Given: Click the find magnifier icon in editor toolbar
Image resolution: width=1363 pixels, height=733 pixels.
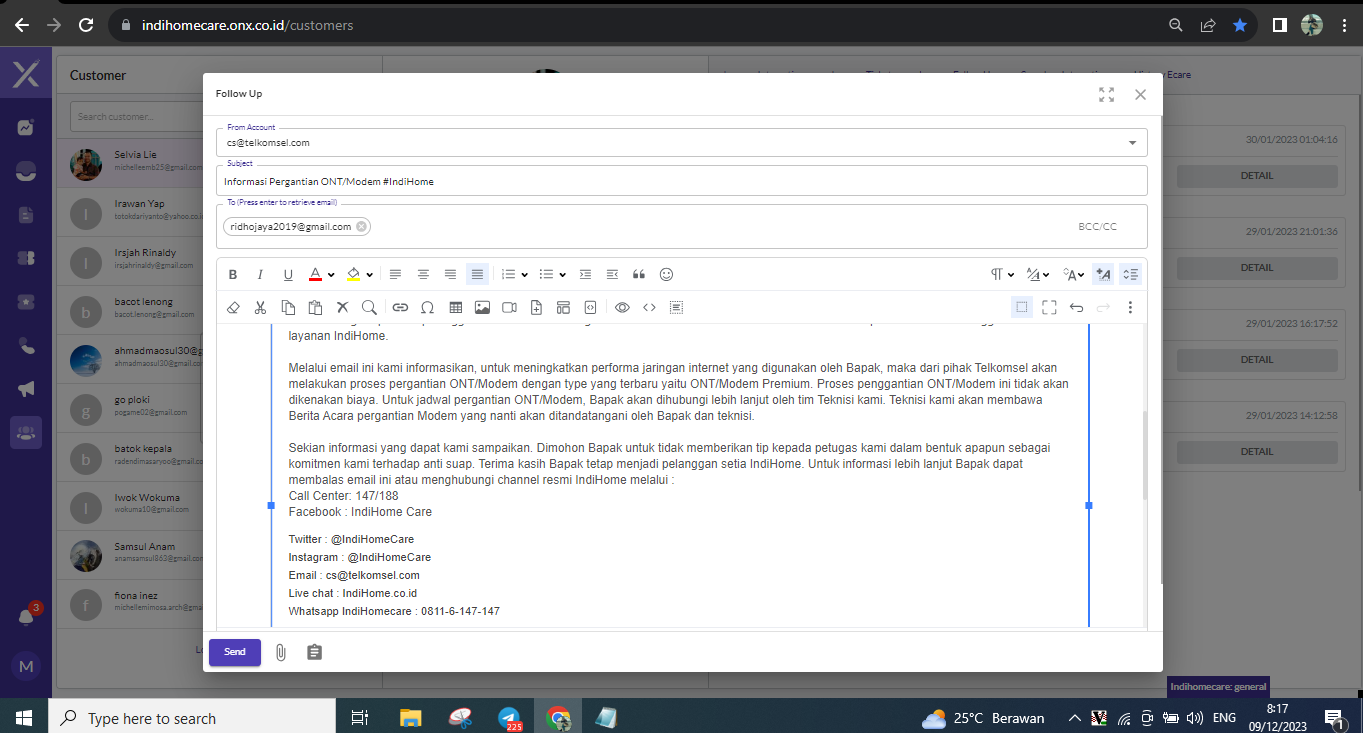Looking at the screenshot, I should pos(369,307).
